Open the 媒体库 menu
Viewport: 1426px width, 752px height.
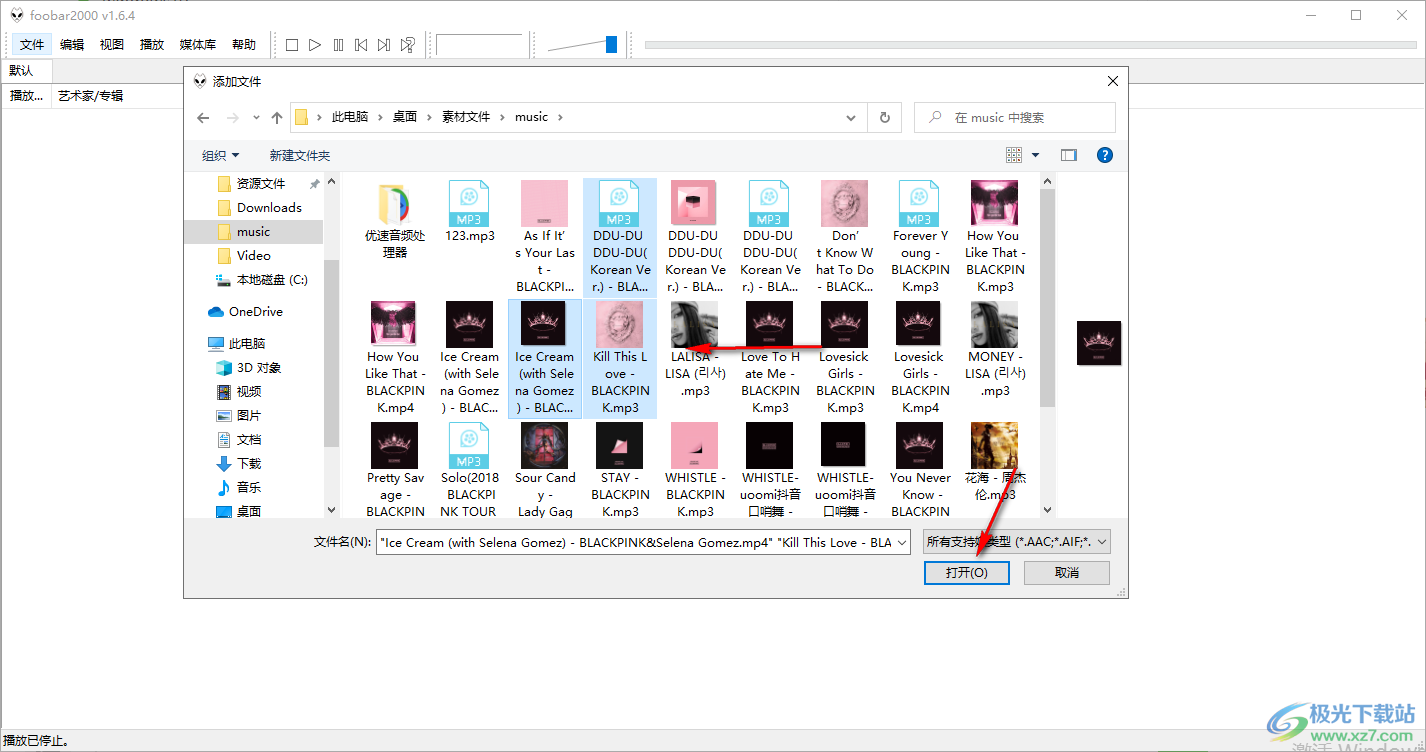[198, 45]
